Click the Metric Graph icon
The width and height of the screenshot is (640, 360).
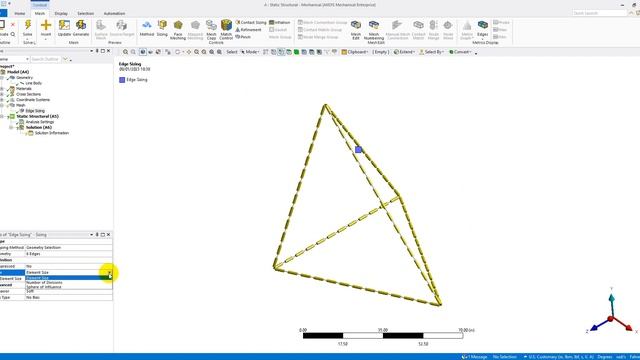(x=467, y=26)
